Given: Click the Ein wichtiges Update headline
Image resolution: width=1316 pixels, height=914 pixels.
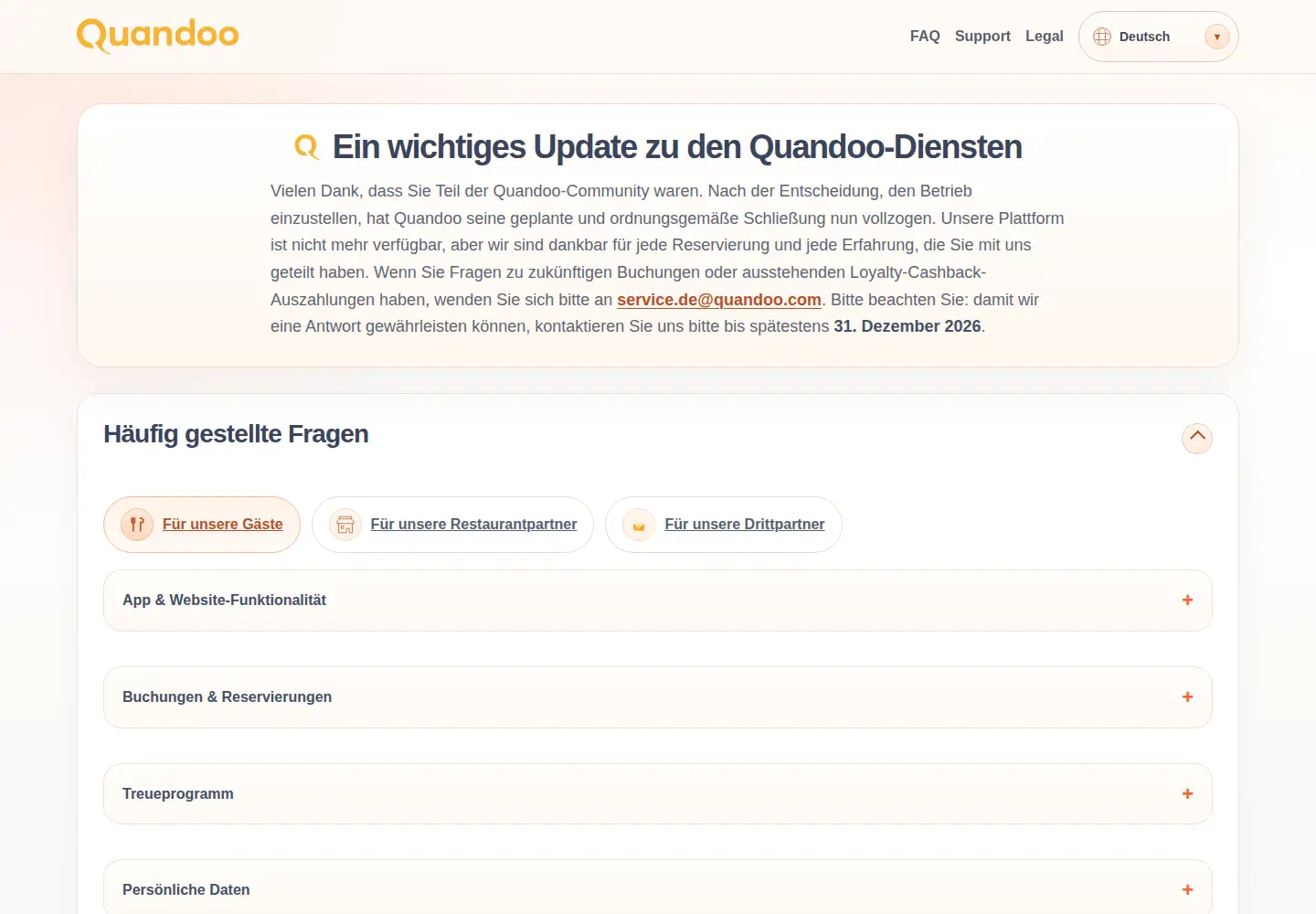Looking at the screenshot, I should coord(677,147).
